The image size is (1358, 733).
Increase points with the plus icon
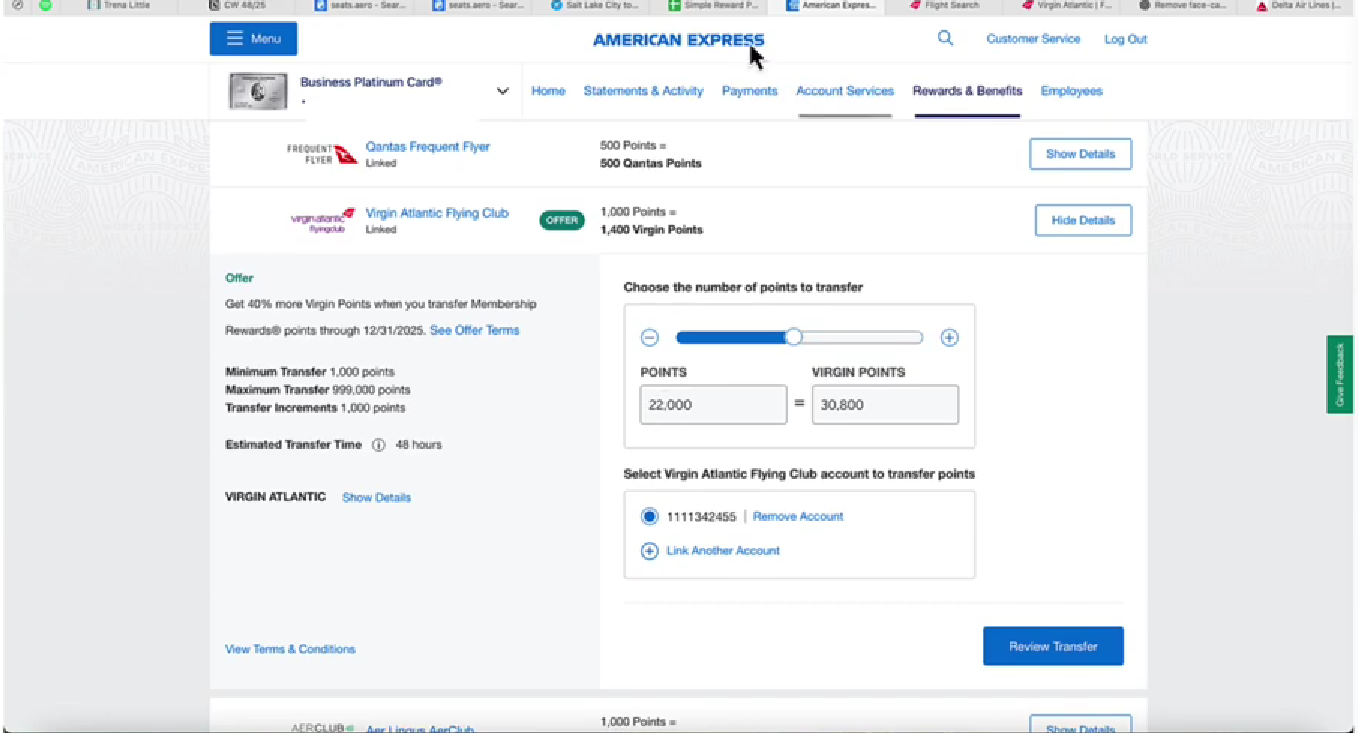click(949, 338)
